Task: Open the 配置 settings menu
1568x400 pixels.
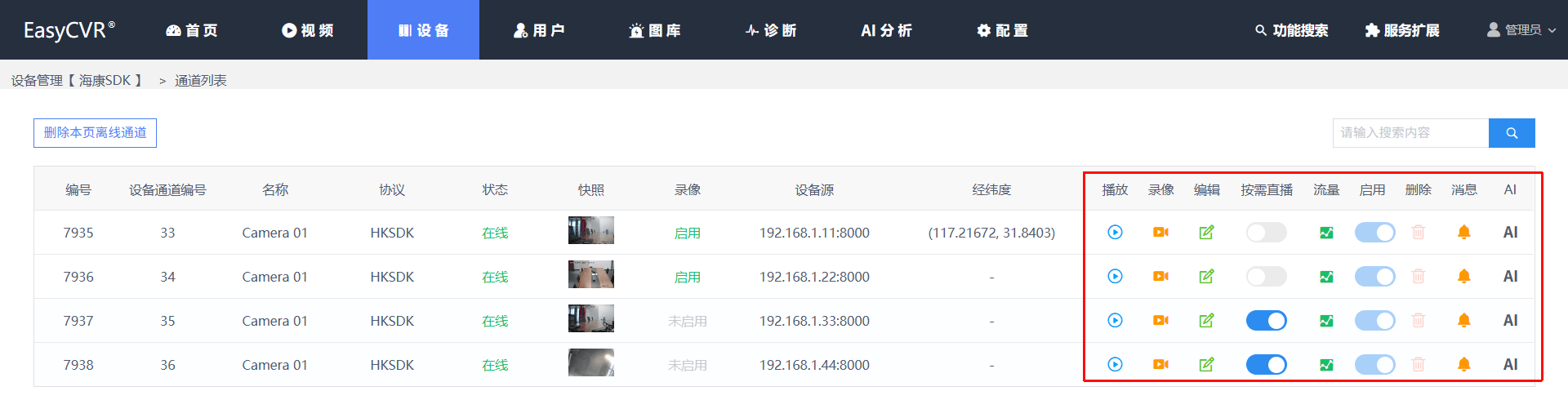Action: pyautogui.click(x=1002, y=30)
